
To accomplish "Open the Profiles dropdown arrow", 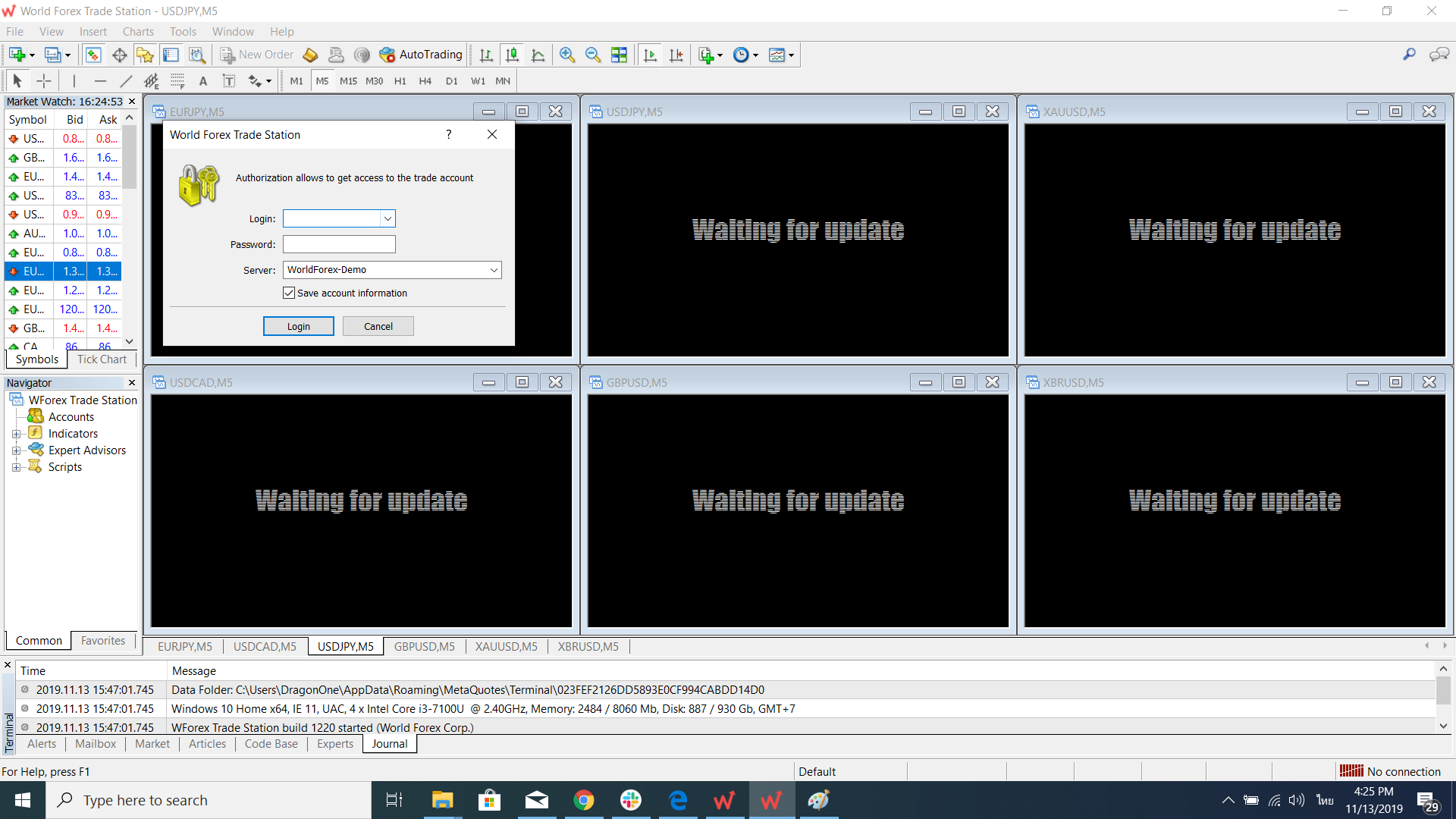I will [x=67, y=55].
